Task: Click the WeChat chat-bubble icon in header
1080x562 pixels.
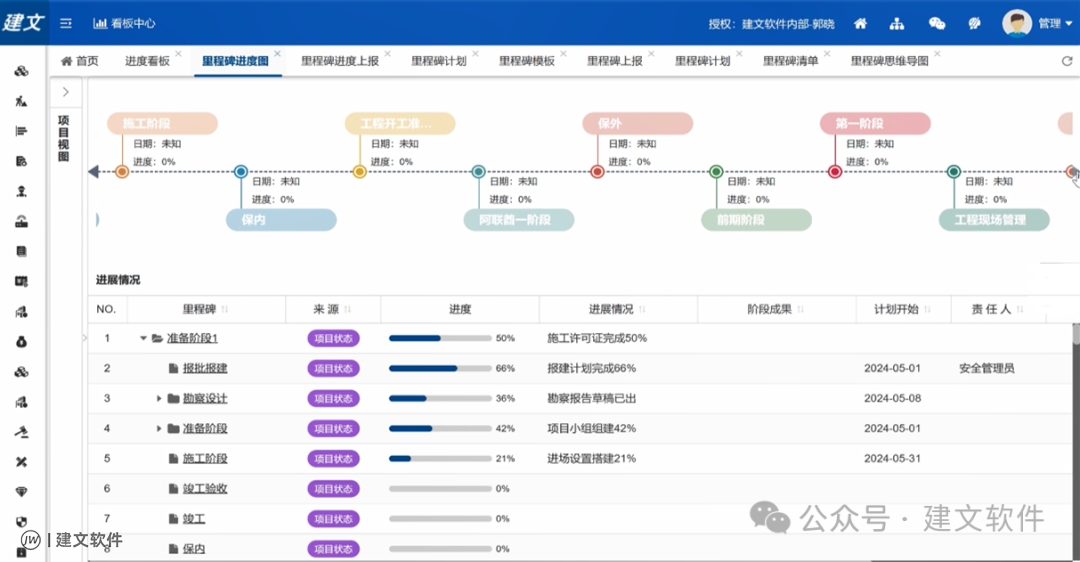Action: coord(937,23)
